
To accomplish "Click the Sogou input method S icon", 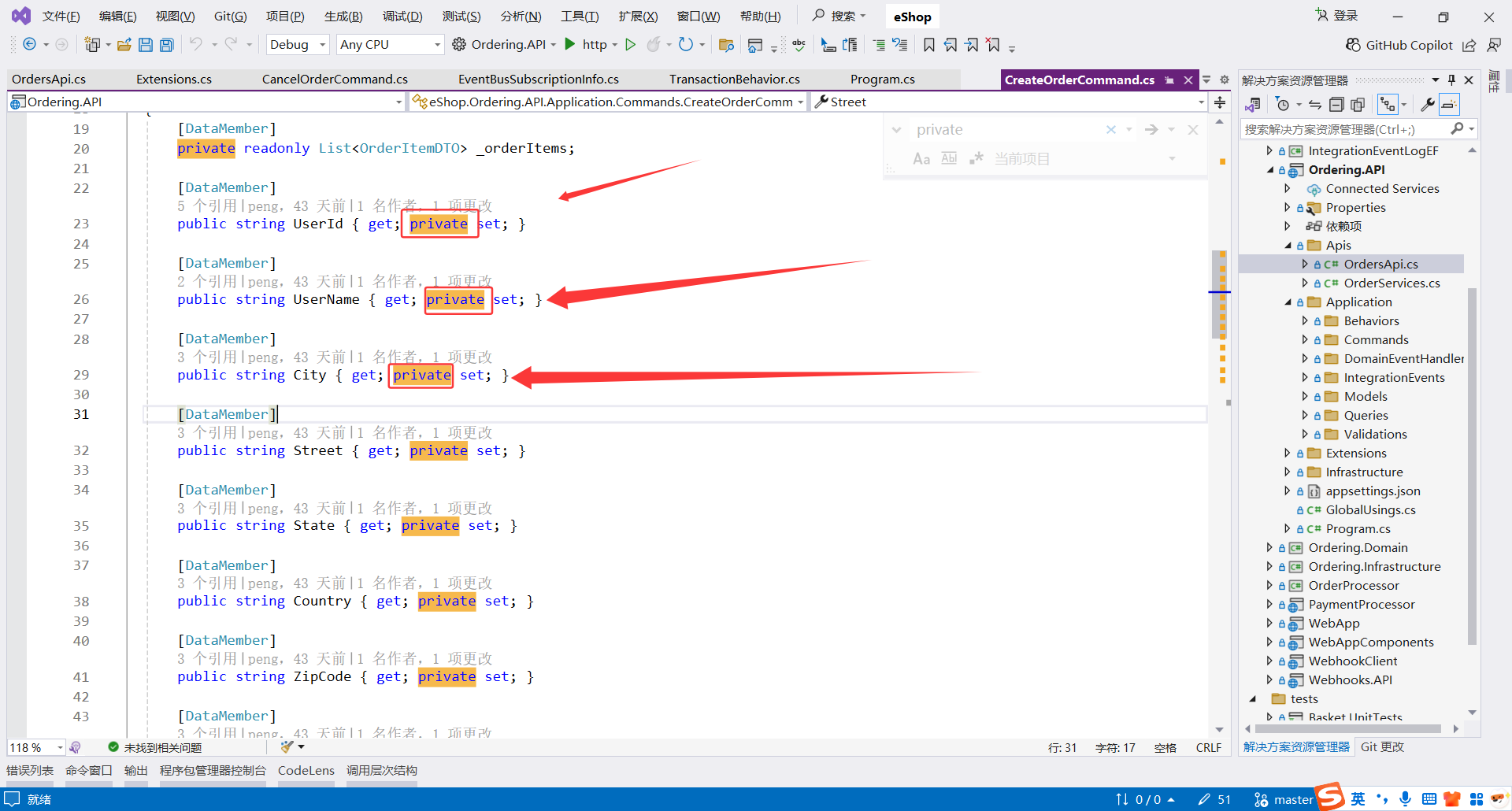I will pyautogui.click(x=1330, y=796).
